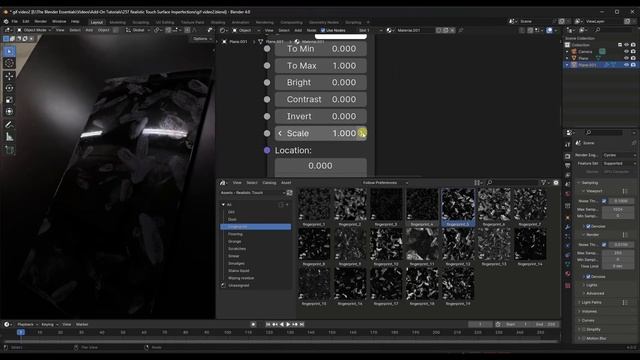640x360 pixels.
Task: Expand the Light Paths panel
Action: click(591, 302)
